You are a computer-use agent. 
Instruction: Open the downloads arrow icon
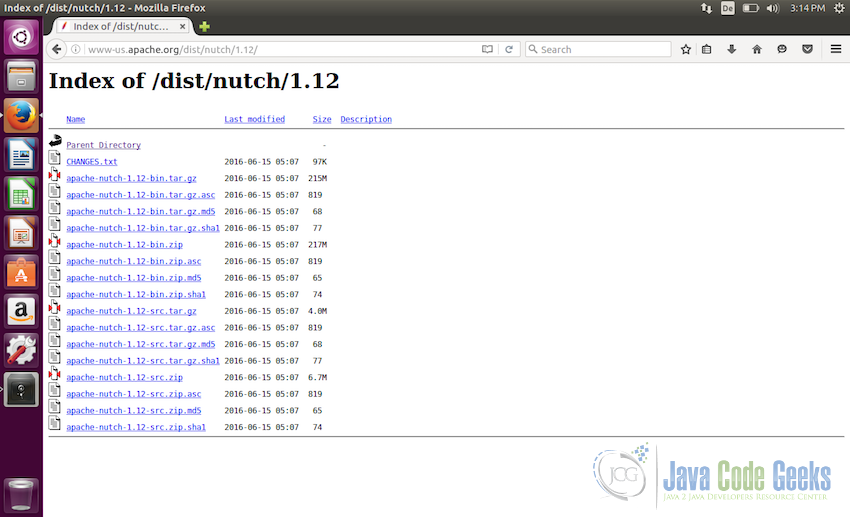[x=731, y=49]
